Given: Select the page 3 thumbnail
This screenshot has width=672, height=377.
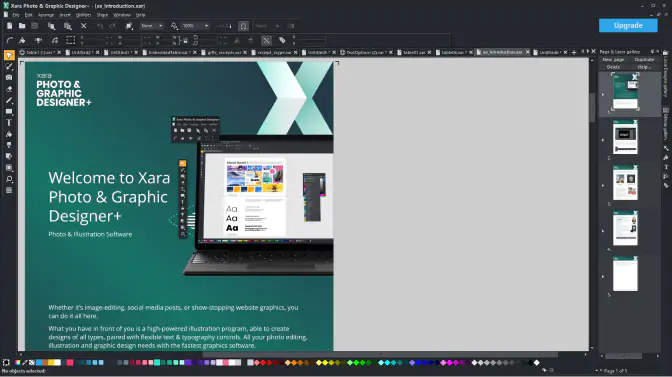Looking at the screenshot, I should 625,183.
